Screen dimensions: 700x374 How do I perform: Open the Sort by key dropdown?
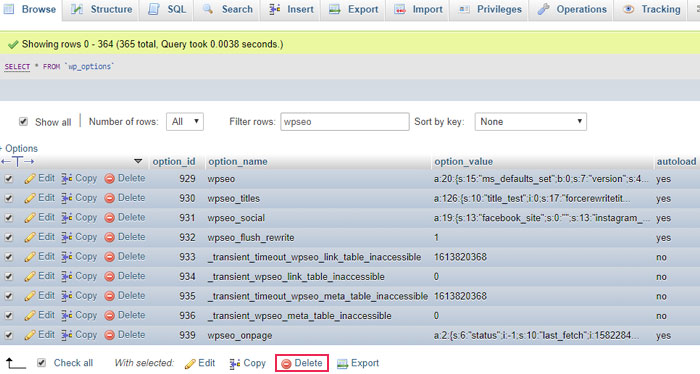pyautogui.click(x=530, y=121)
